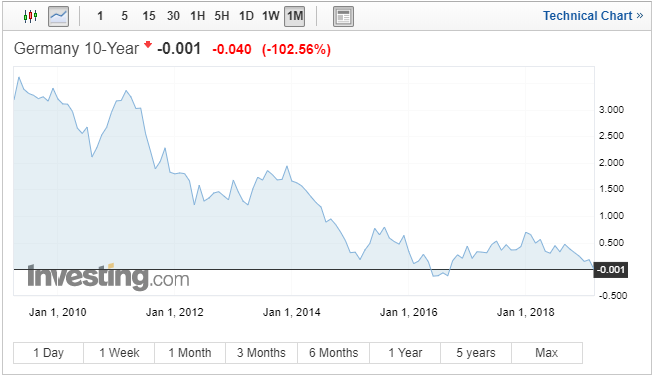This screenshot has width=653, height=377.
Task: Select the 5 years range
Action: click(476, 353)
